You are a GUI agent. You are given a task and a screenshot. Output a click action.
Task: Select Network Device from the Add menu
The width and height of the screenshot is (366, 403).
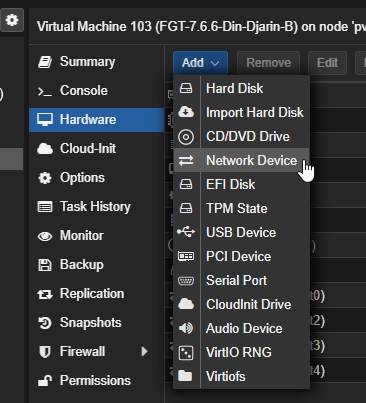pyautogui.click(x=242, y=160)
